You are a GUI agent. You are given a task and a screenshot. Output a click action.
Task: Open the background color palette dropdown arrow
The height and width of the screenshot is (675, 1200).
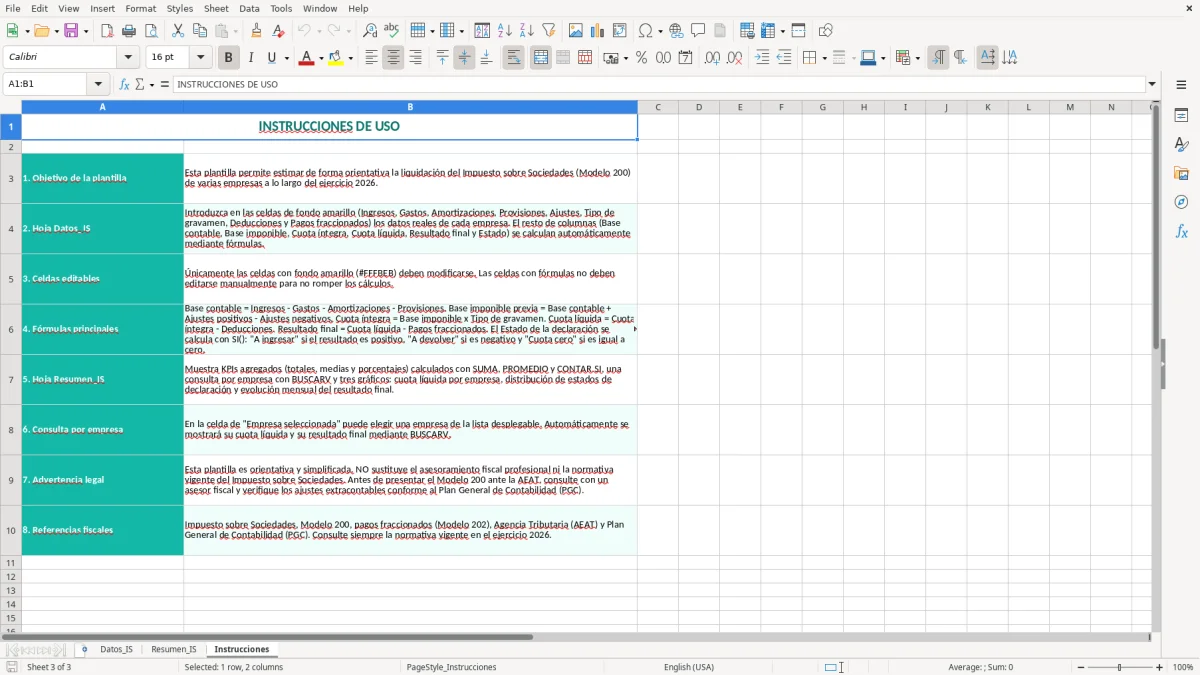coord(350,58)
